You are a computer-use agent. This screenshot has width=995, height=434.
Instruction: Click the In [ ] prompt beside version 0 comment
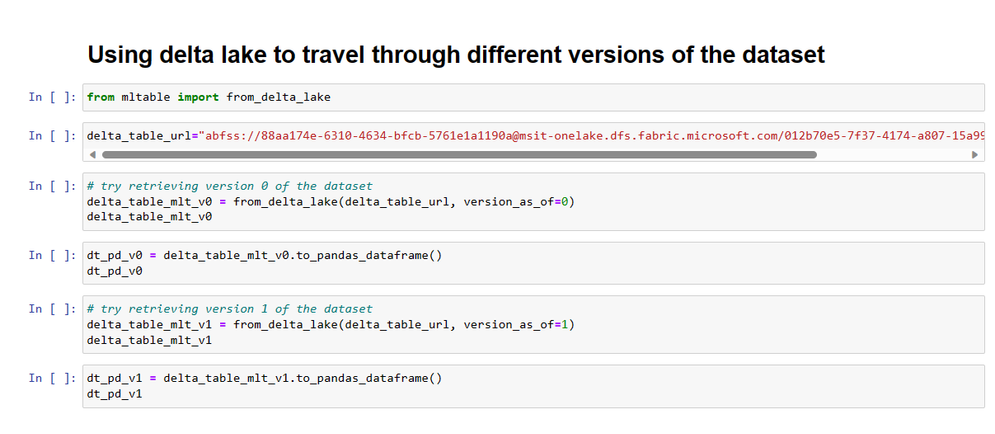[x=53, y=186]
